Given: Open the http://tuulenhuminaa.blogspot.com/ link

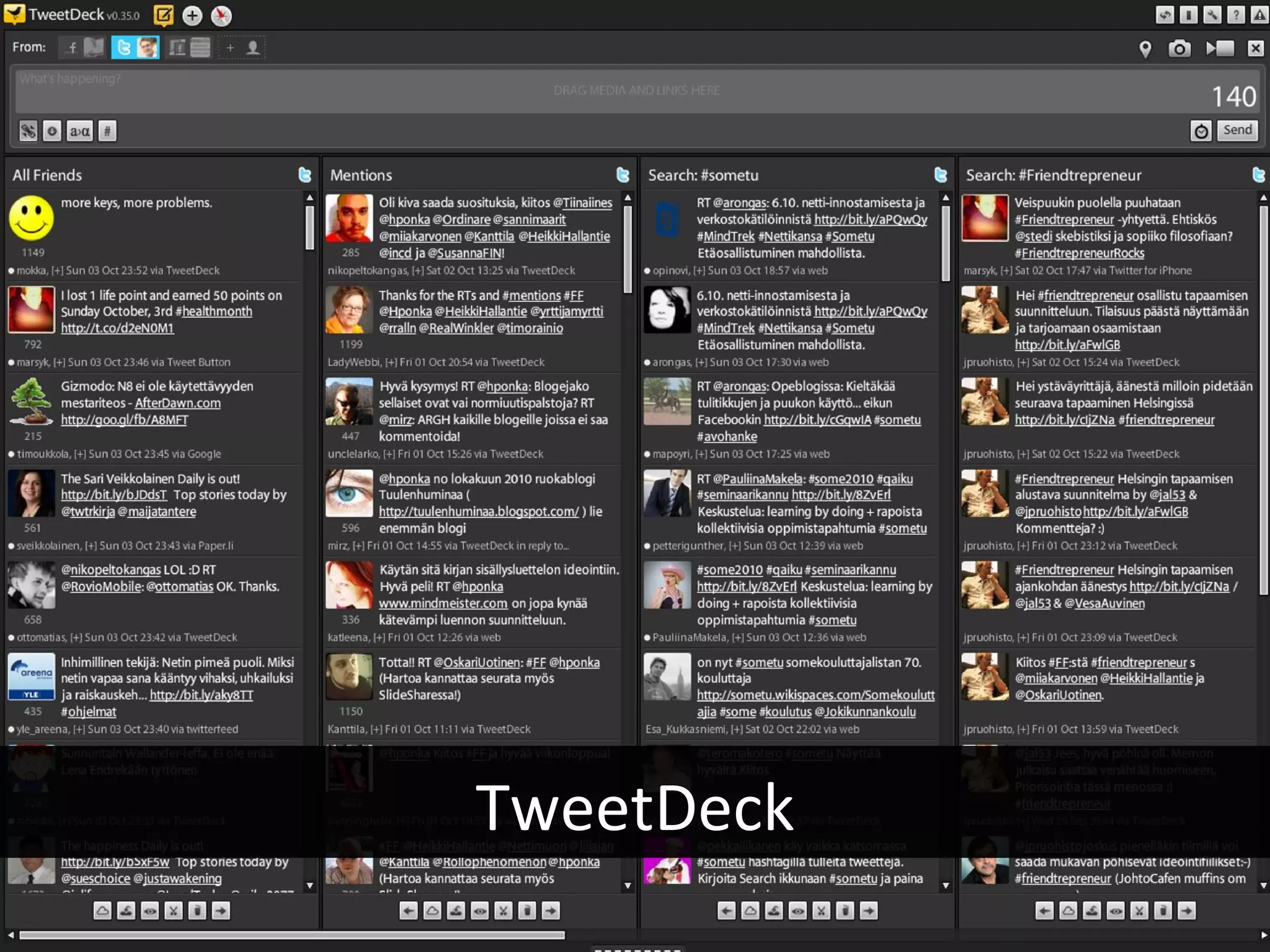Looking at the screenshot, I should click(479, 512).
